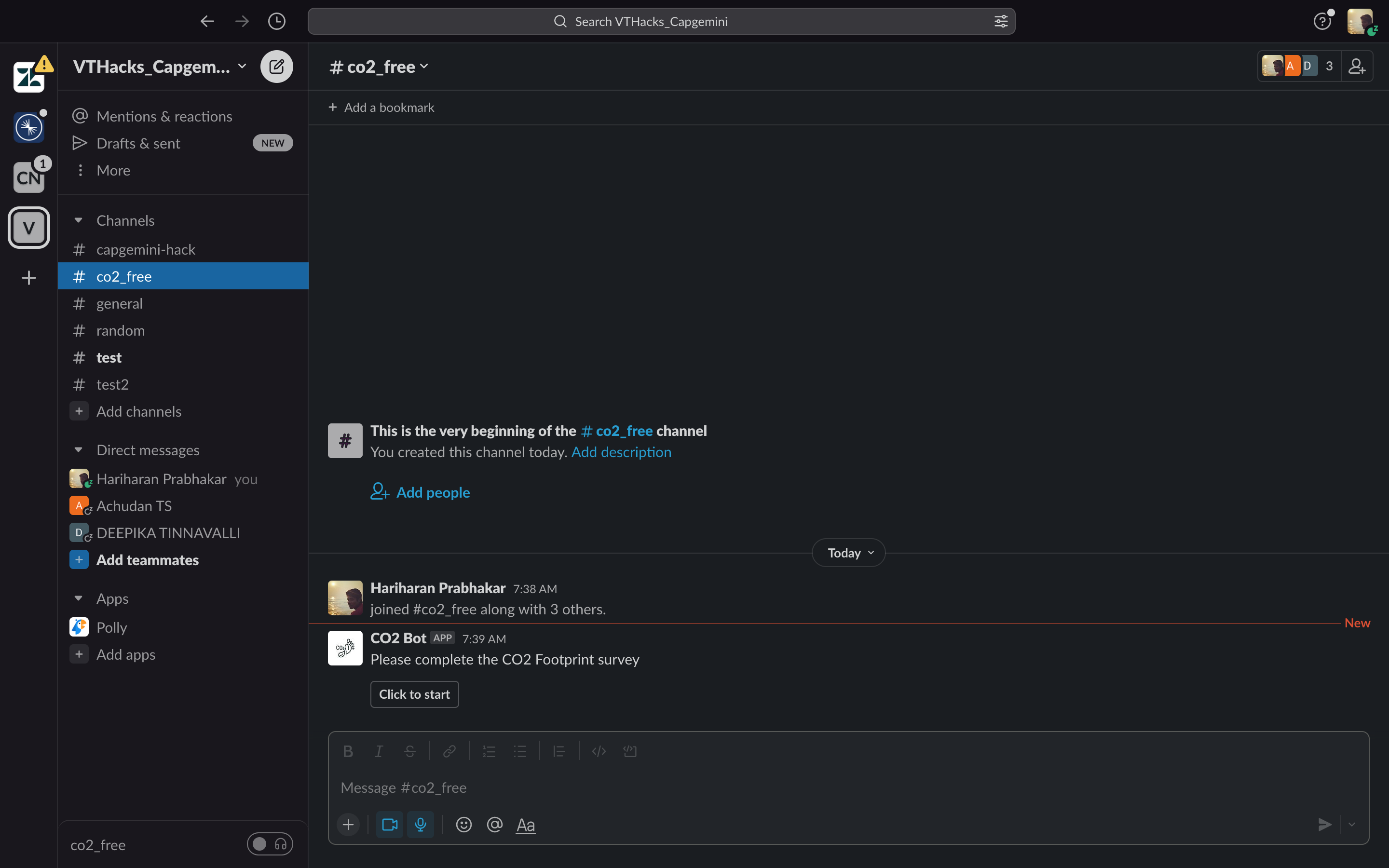1389x868 pixels.
Task: Toggle the huddle switch for co2_free
Action: point(269,844)
